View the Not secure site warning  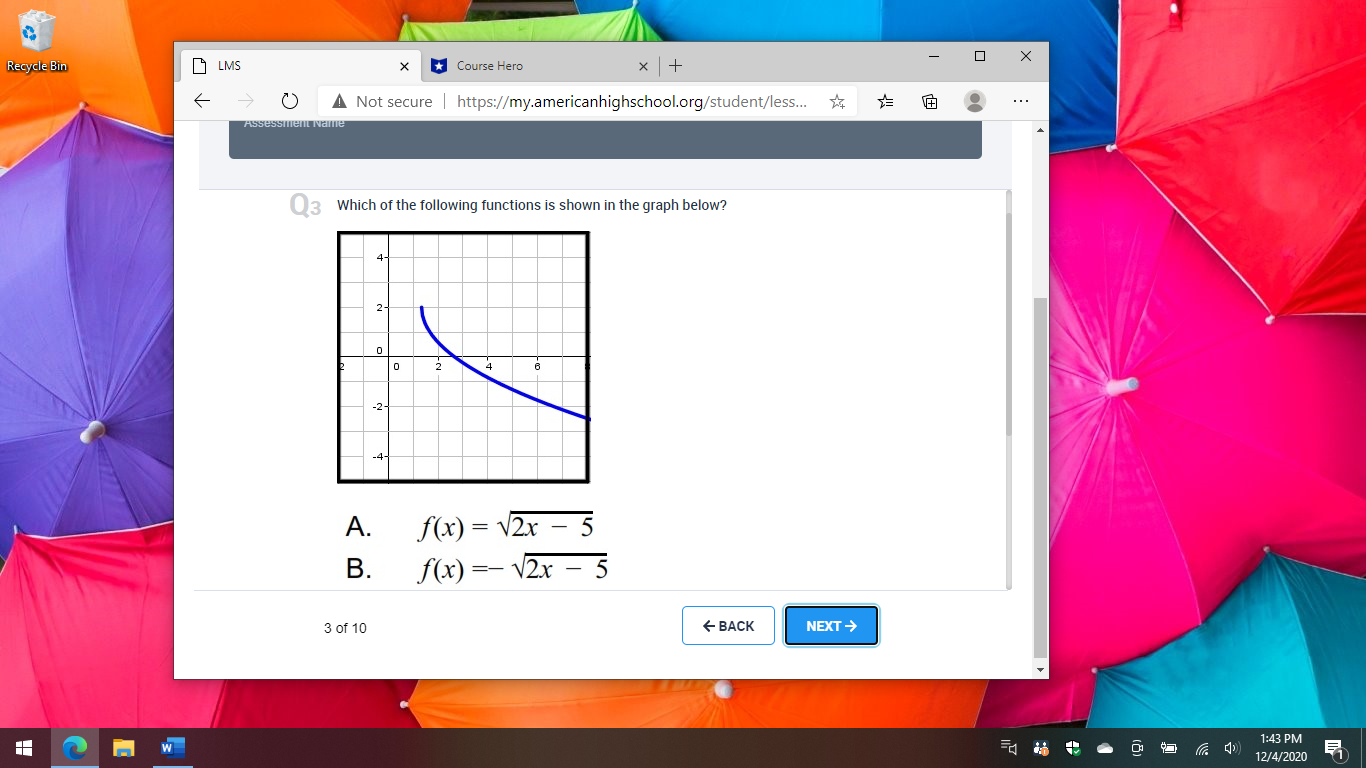click(x=383, y=101)
